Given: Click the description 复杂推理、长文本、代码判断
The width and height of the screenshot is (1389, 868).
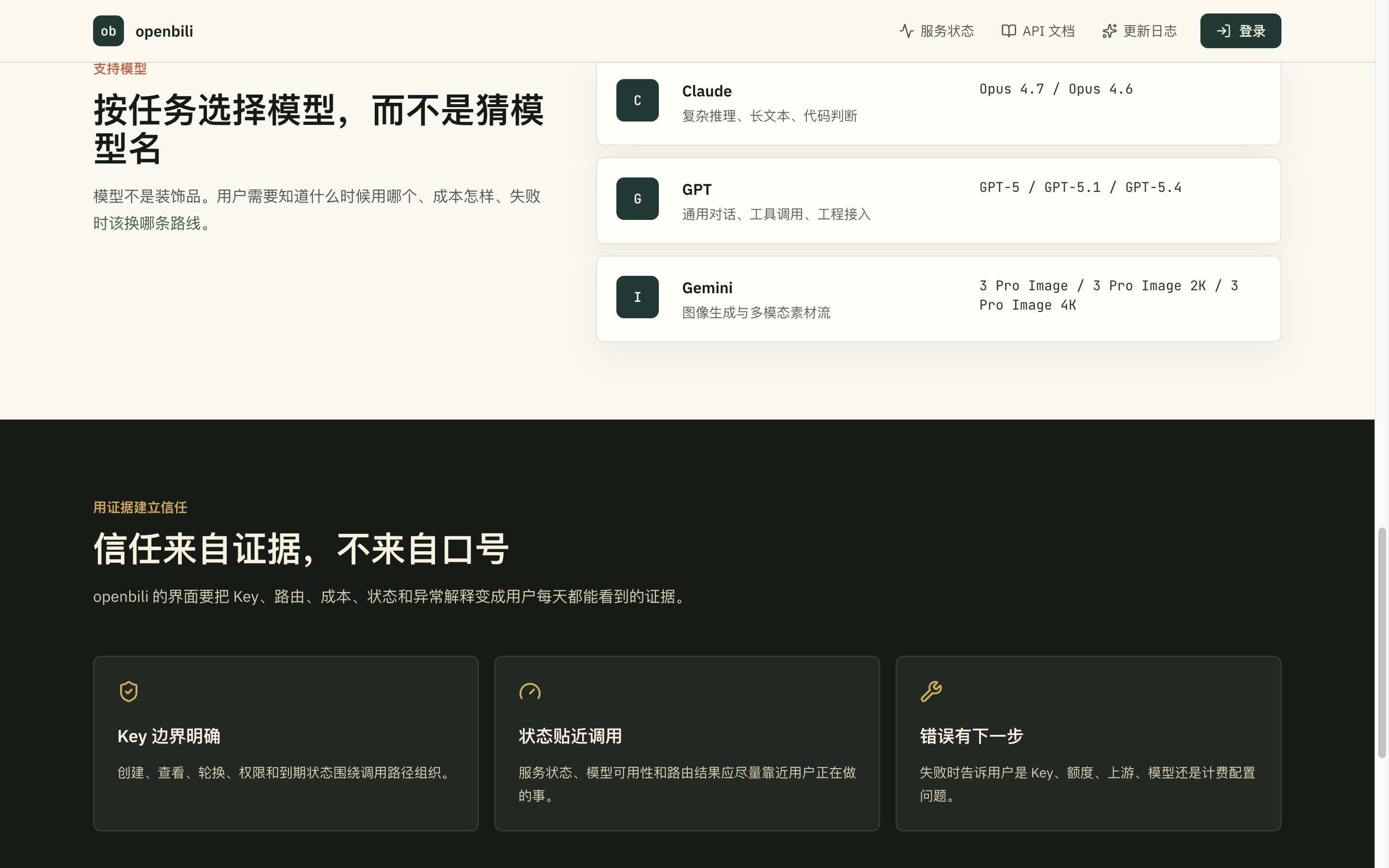Looking at the screenshot, I should 769,116.
